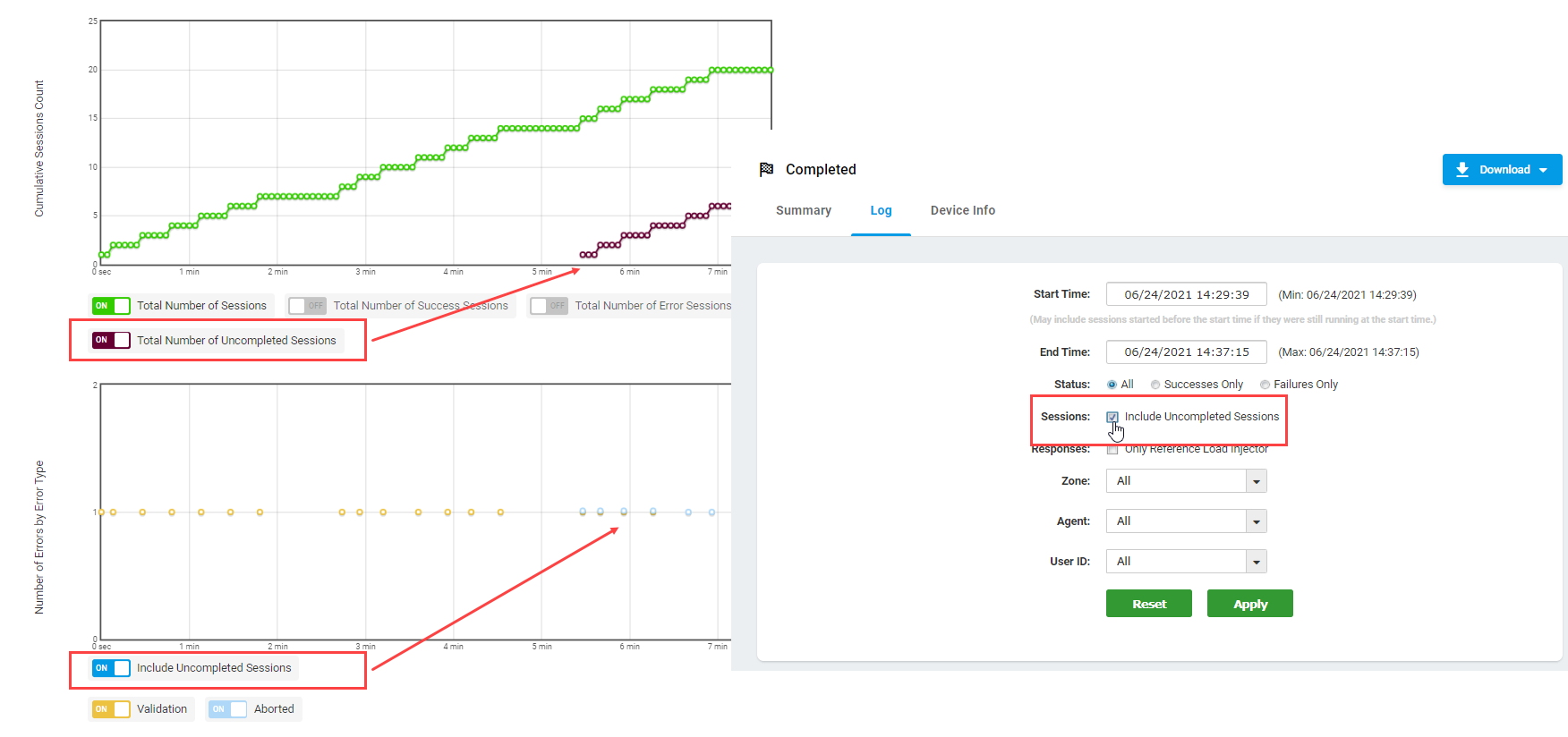
Task: Open the Download button dropdown caret
Action: pos(1543,170)
